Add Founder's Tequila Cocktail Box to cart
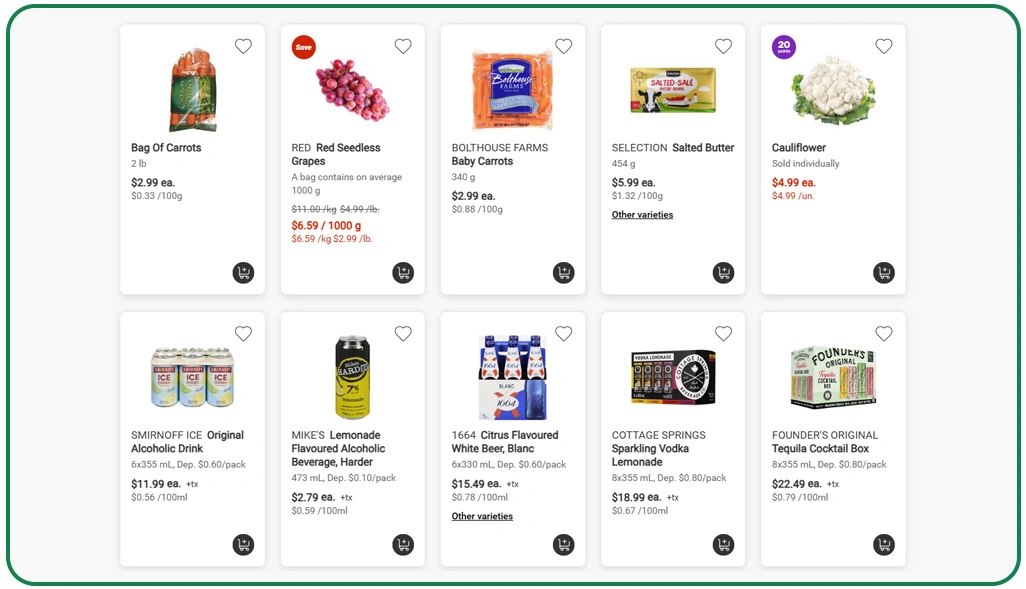 coord(883,545)
